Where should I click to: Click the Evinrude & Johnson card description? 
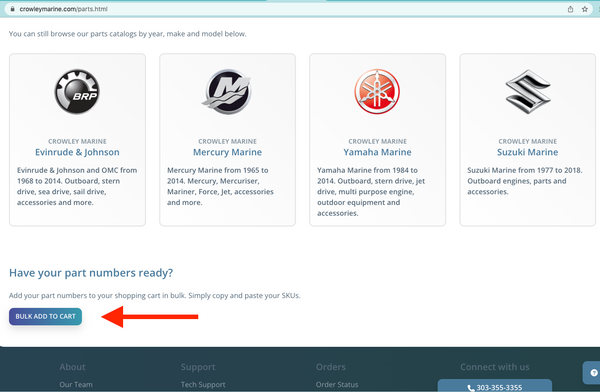click(77, 186)
